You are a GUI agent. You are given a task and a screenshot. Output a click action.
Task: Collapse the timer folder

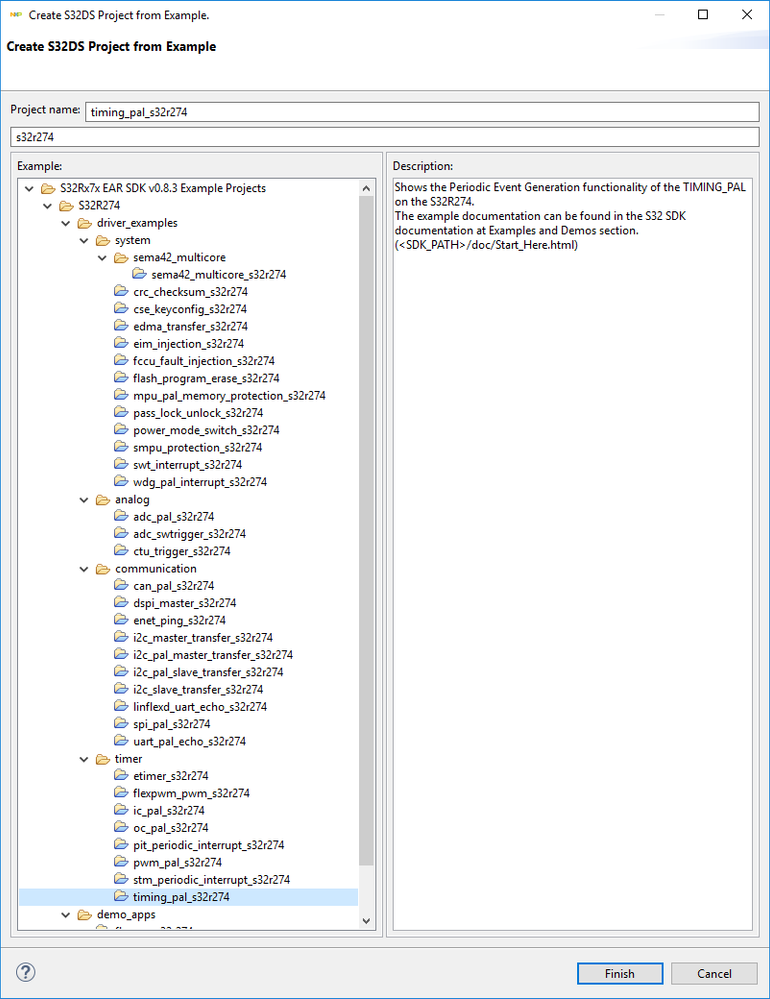(x=84, y=759)
